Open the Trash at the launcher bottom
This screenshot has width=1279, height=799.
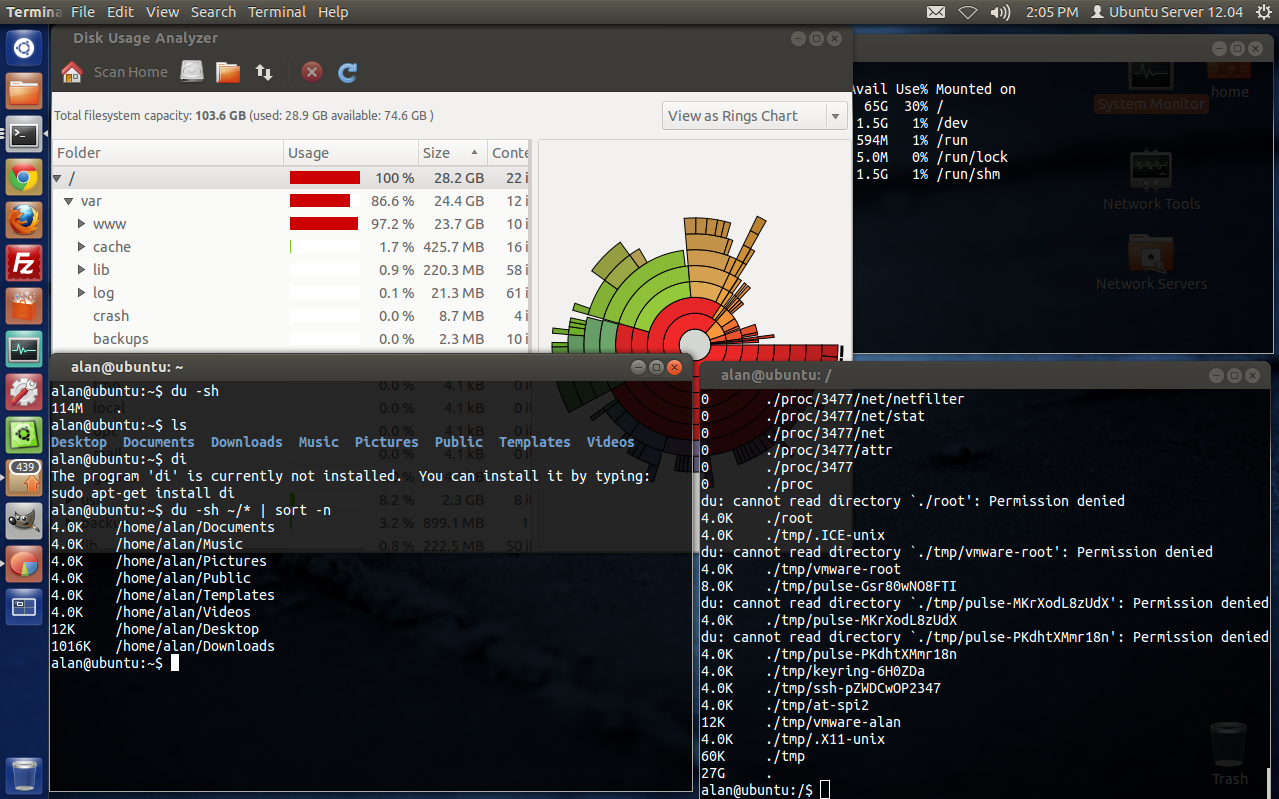point(24,775)
